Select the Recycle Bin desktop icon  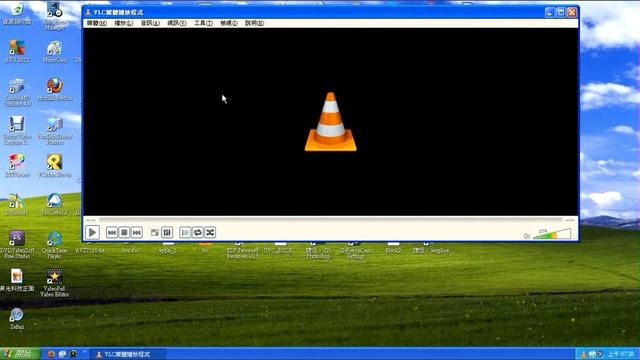coord(17,13)
